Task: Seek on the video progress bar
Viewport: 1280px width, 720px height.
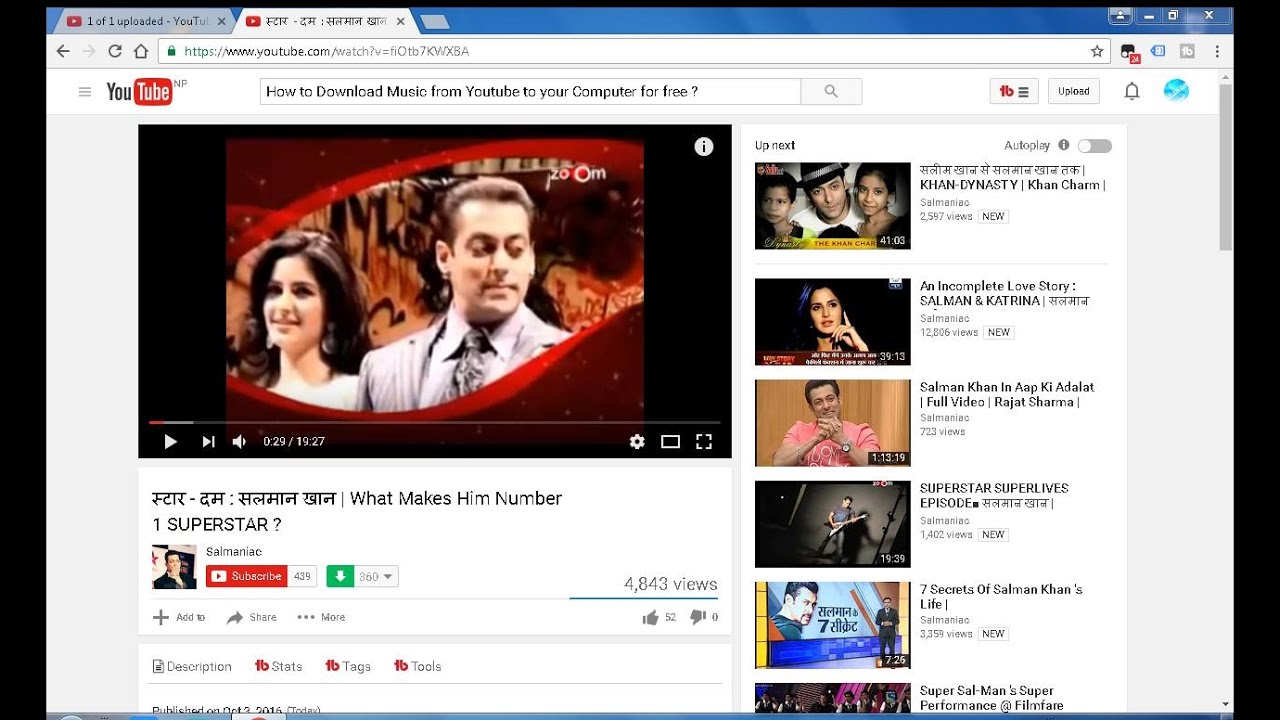Action: pyautogui.click(x=435, y=422)
